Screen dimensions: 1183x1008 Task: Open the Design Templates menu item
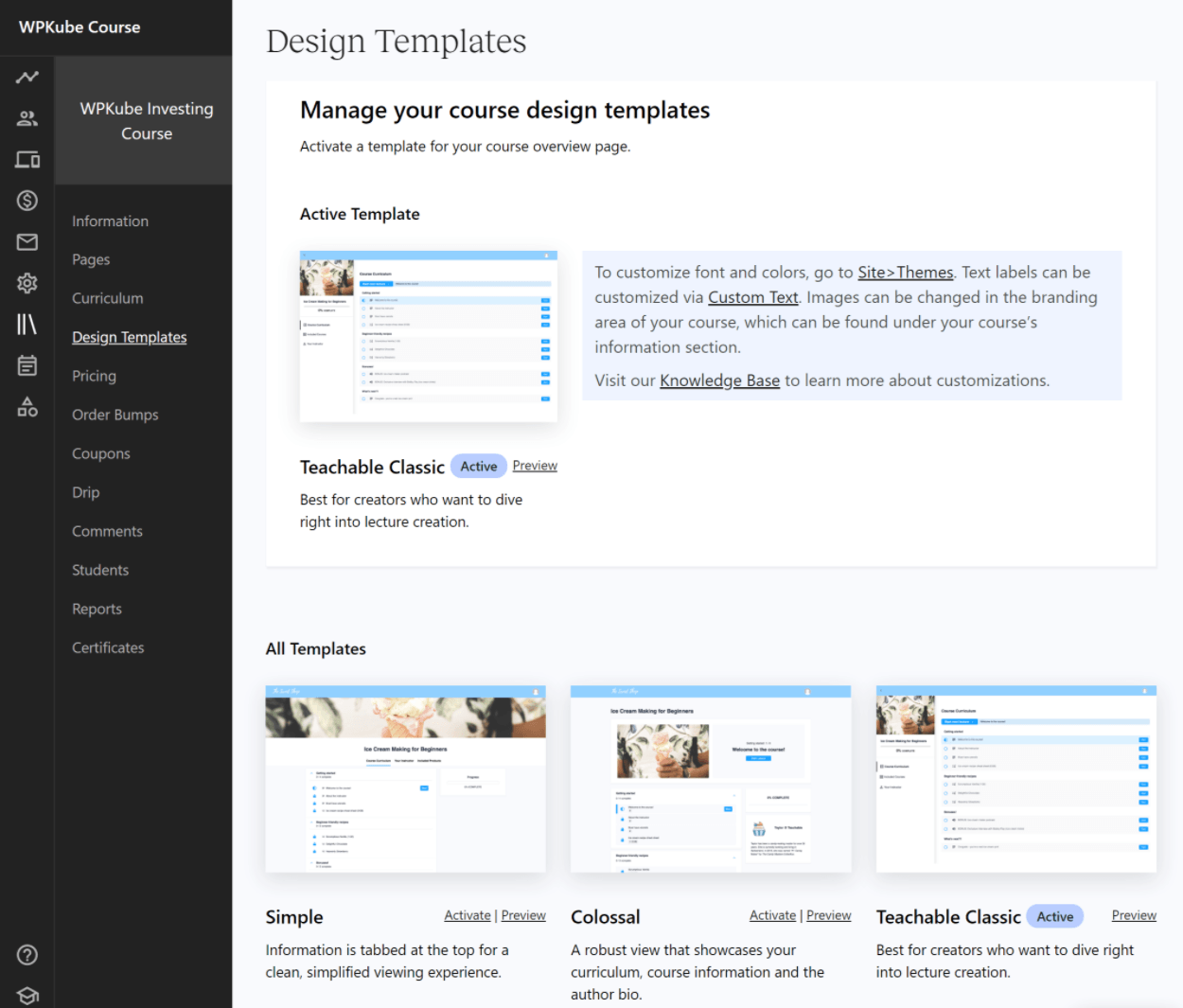(130, 337)
